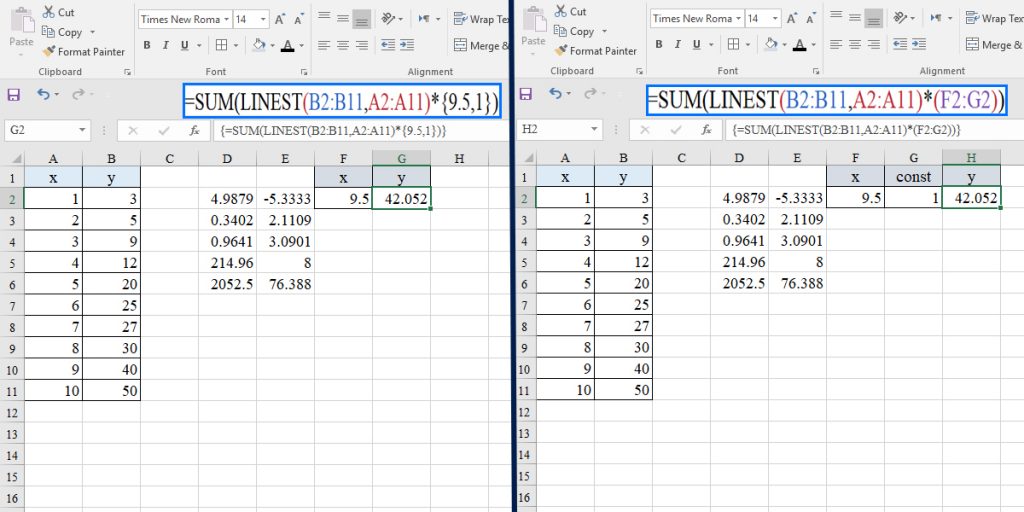
Task: Center text horizontally in the right window
Action: coord(855,44)
